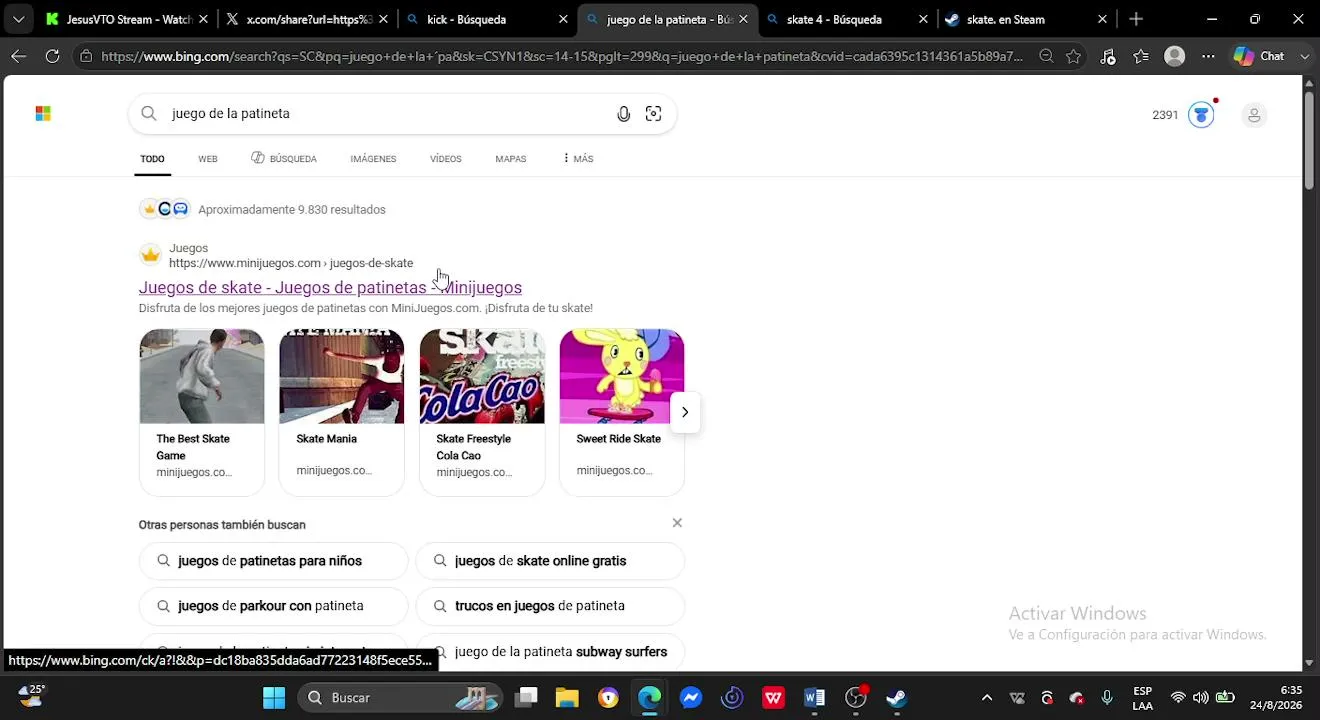
Task: Open The Best Skate Game thumbnail
Action: pos(202,376)
